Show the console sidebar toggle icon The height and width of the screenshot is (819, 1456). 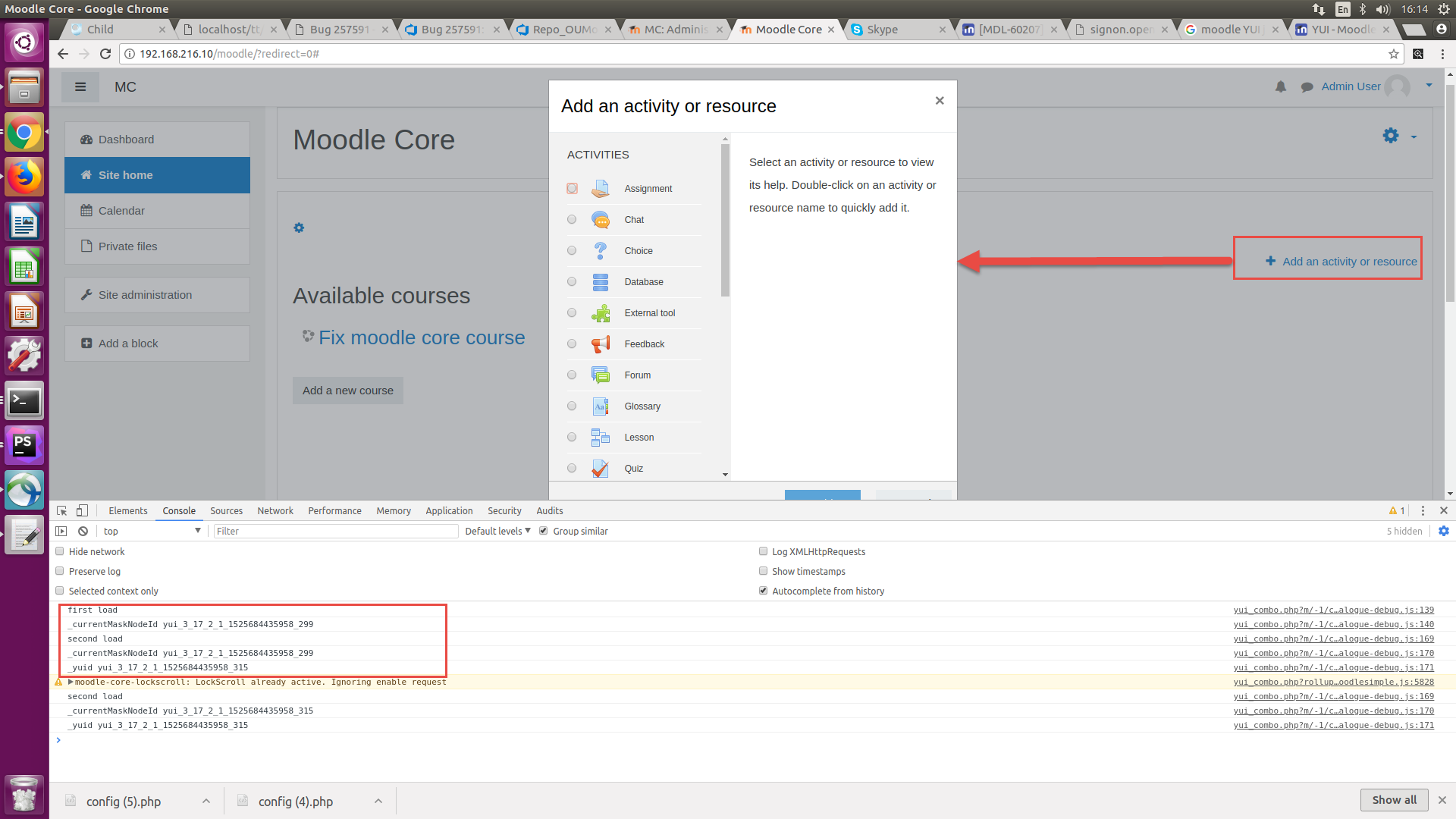61,532
